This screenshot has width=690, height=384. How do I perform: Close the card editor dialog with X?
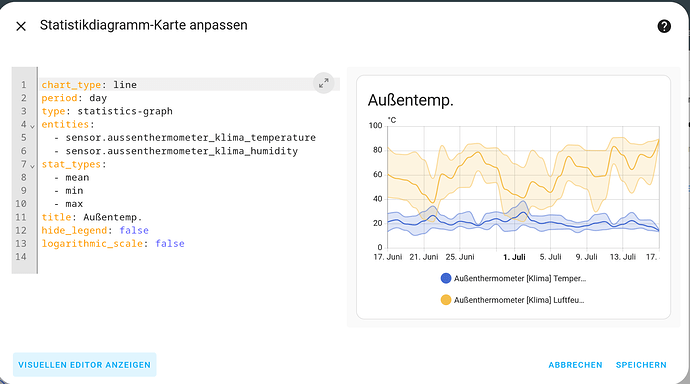[x=21, y=26]
